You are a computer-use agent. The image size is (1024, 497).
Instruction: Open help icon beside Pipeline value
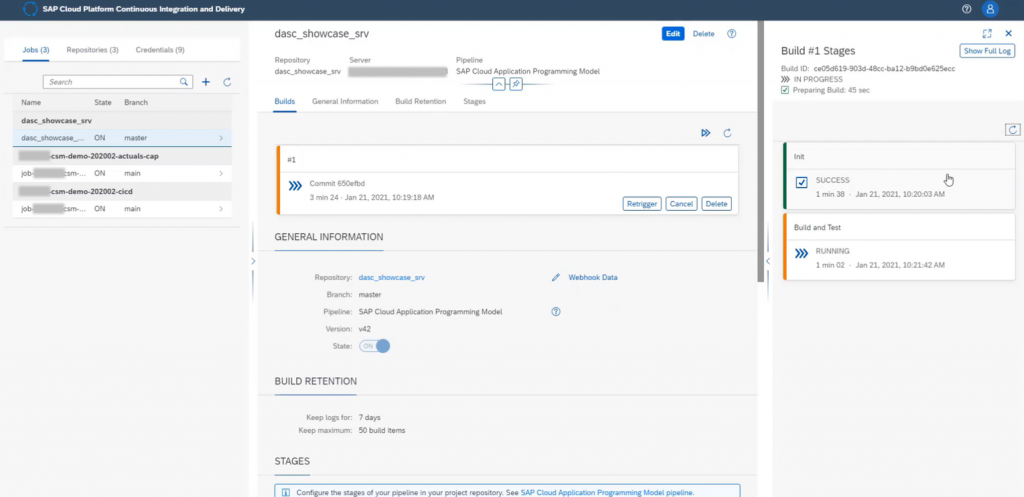coord(556,312)
